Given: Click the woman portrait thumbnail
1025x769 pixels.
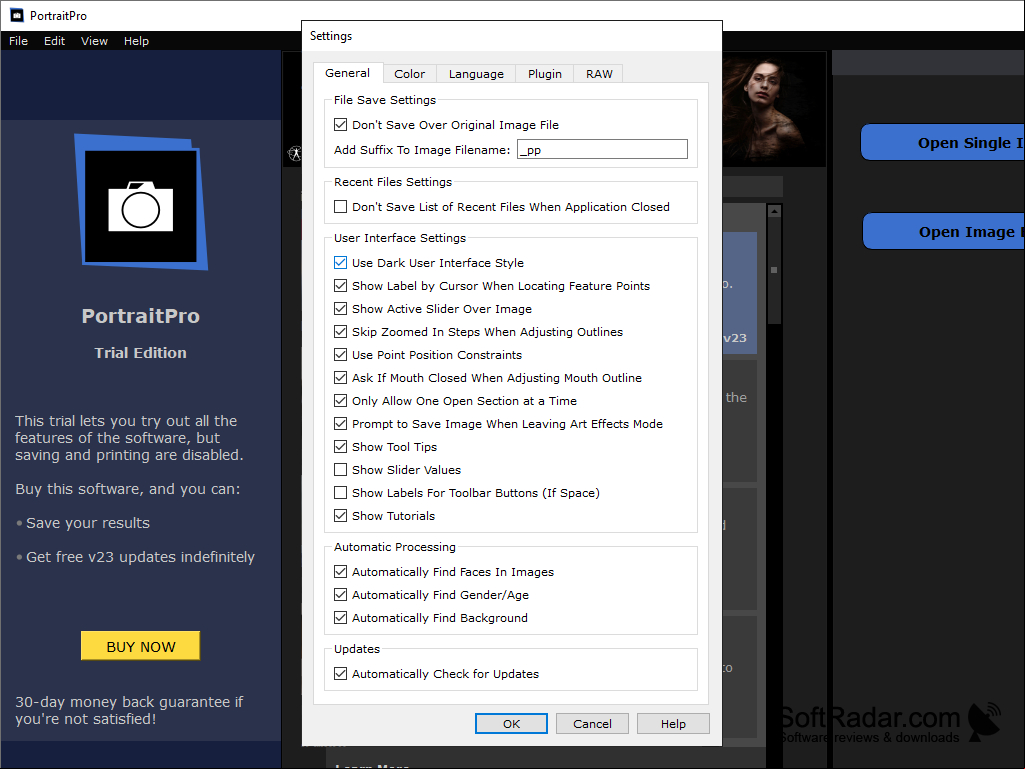Looking at the screenshot, I should tap(773, 109).
